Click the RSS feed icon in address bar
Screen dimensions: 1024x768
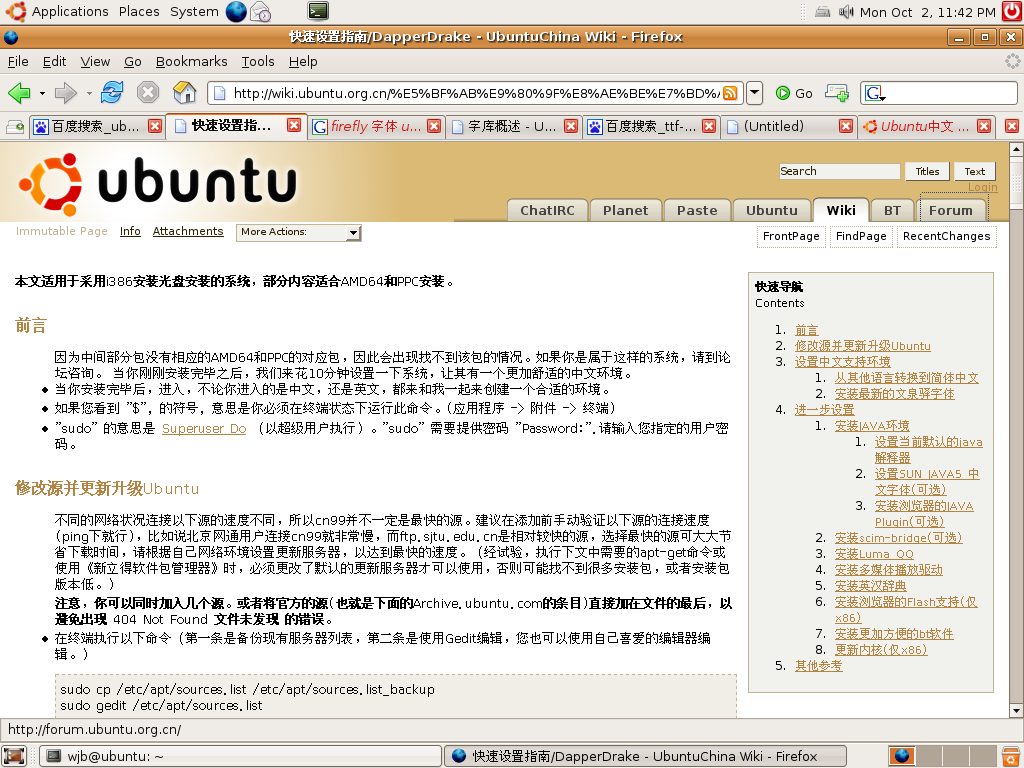pos(730,93)
